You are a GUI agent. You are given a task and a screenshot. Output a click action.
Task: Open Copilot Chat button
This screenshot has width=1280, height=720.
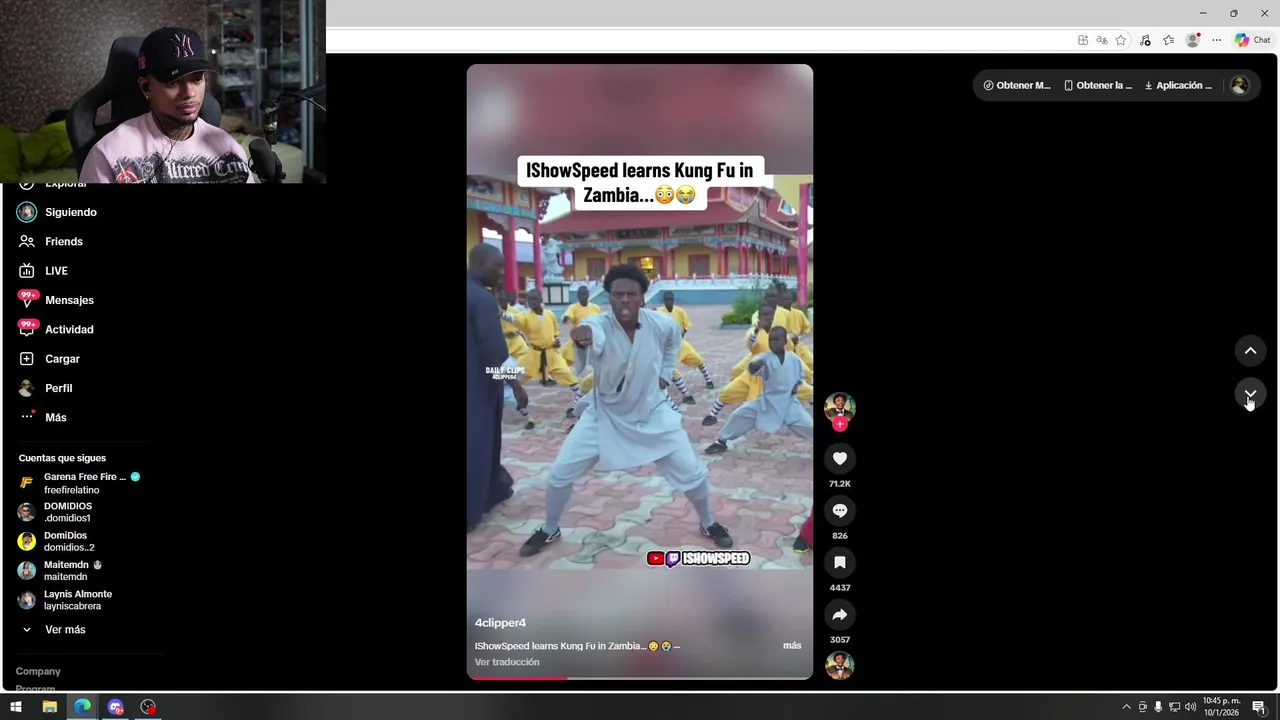click(1253, 40)
